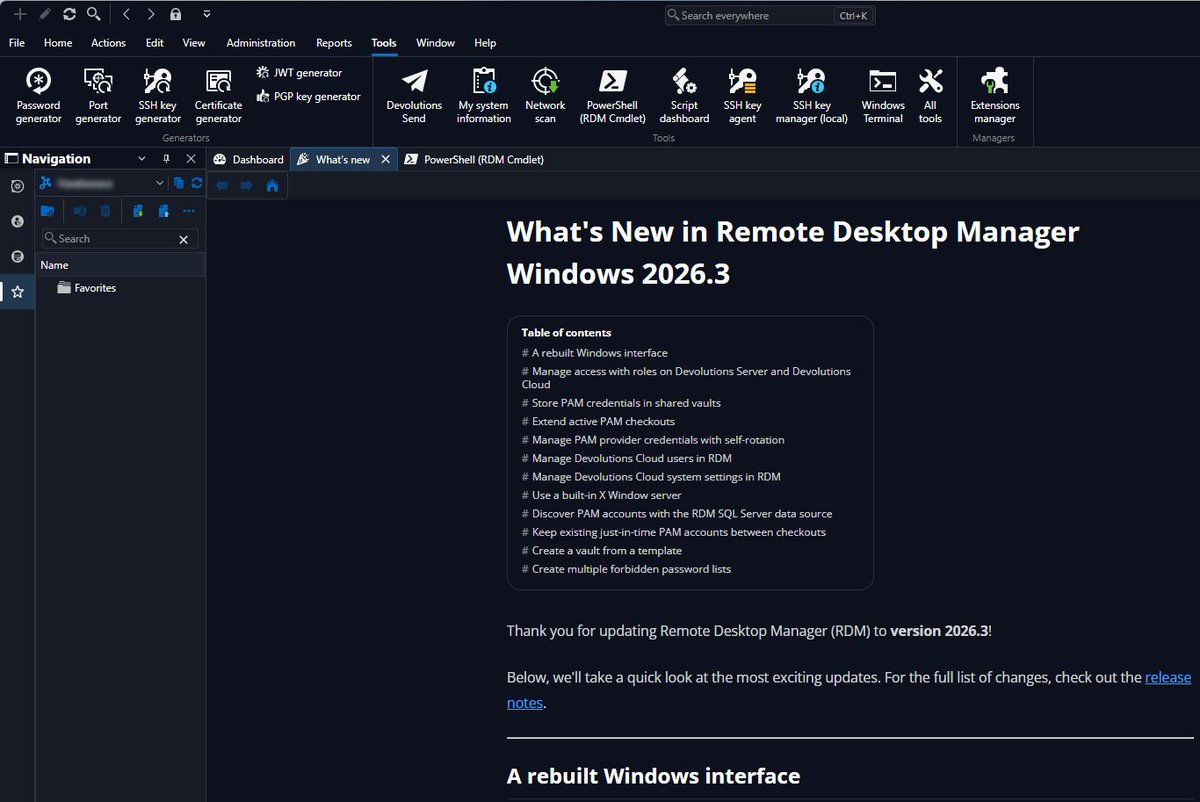1200x802 pixels.
Task: Clear the navigation search with the X button
Action: (x=183, y=240)
